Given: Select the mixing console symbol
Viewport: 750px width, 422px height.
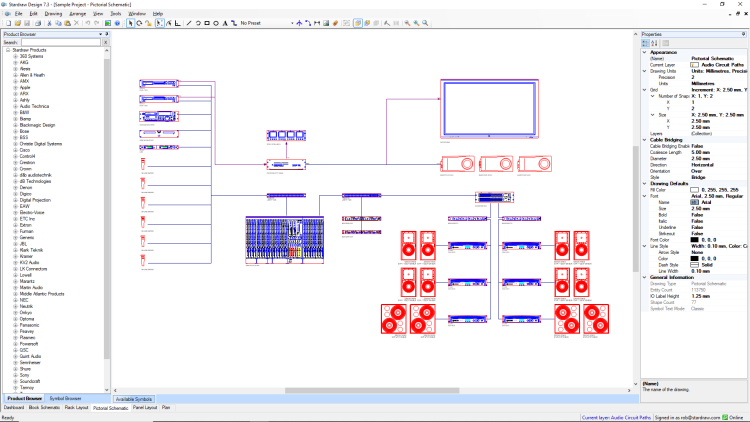Looking at the screenshot, I should click(285, 240).
